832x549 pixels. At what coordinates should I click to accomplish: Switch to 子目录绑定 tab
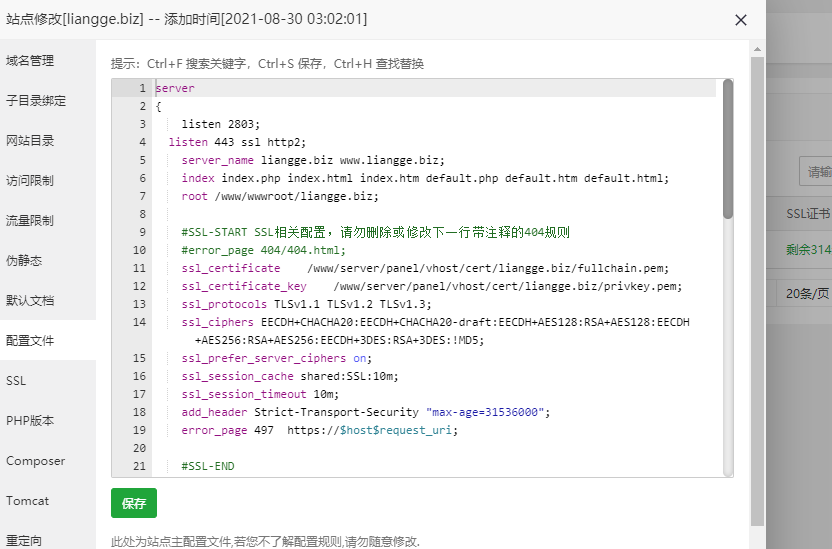coord(36,101)
